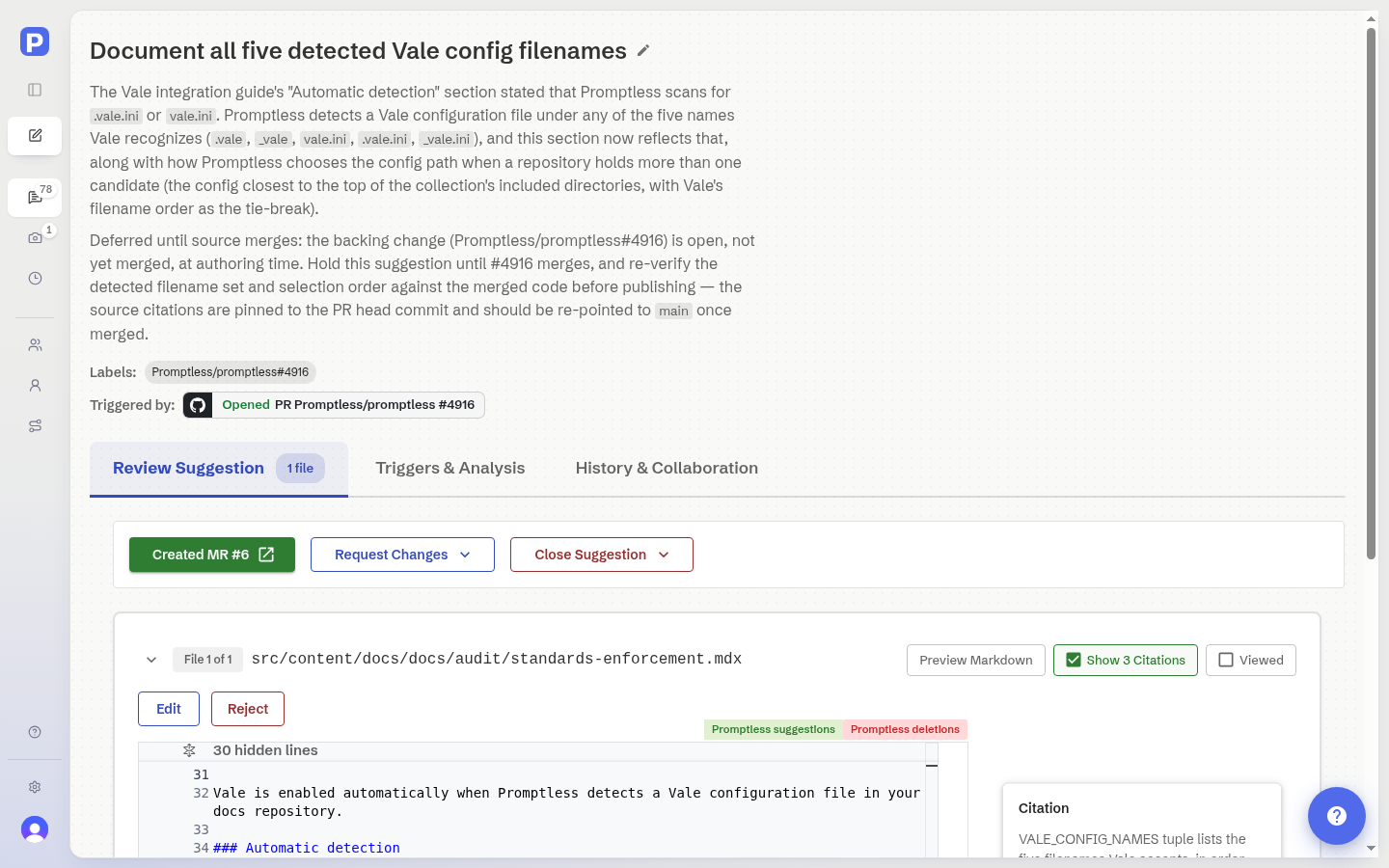Click the '_vale.ini' inline code chip
1389x868 pixels.
(447, 139)
